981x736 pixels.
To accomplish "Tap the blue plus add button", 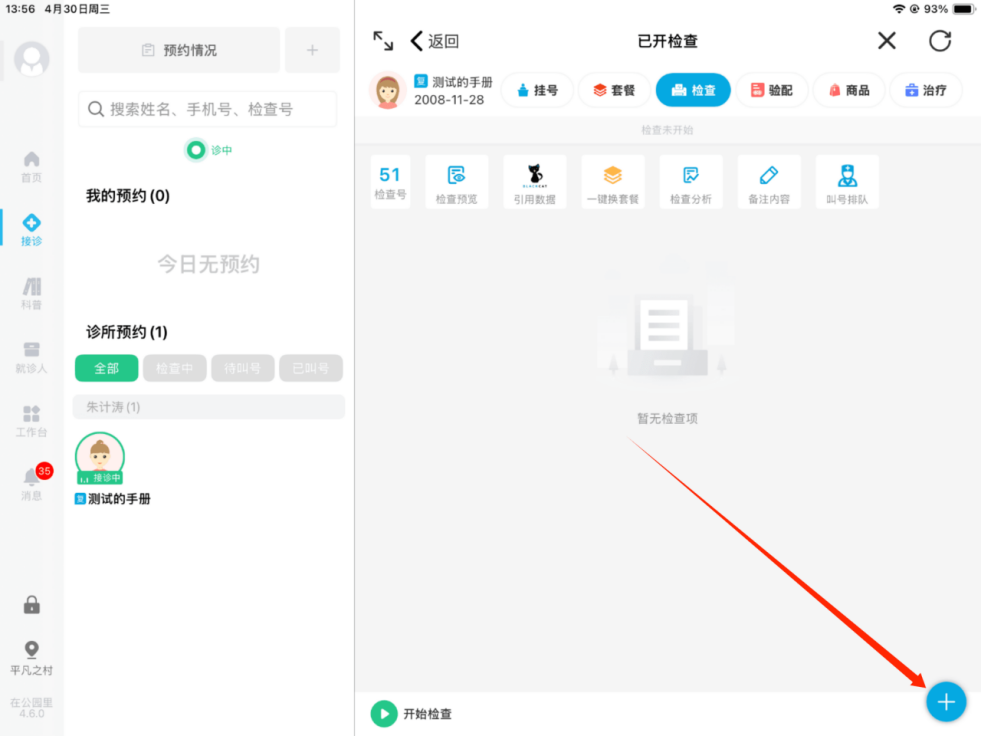I will (945, 702).
